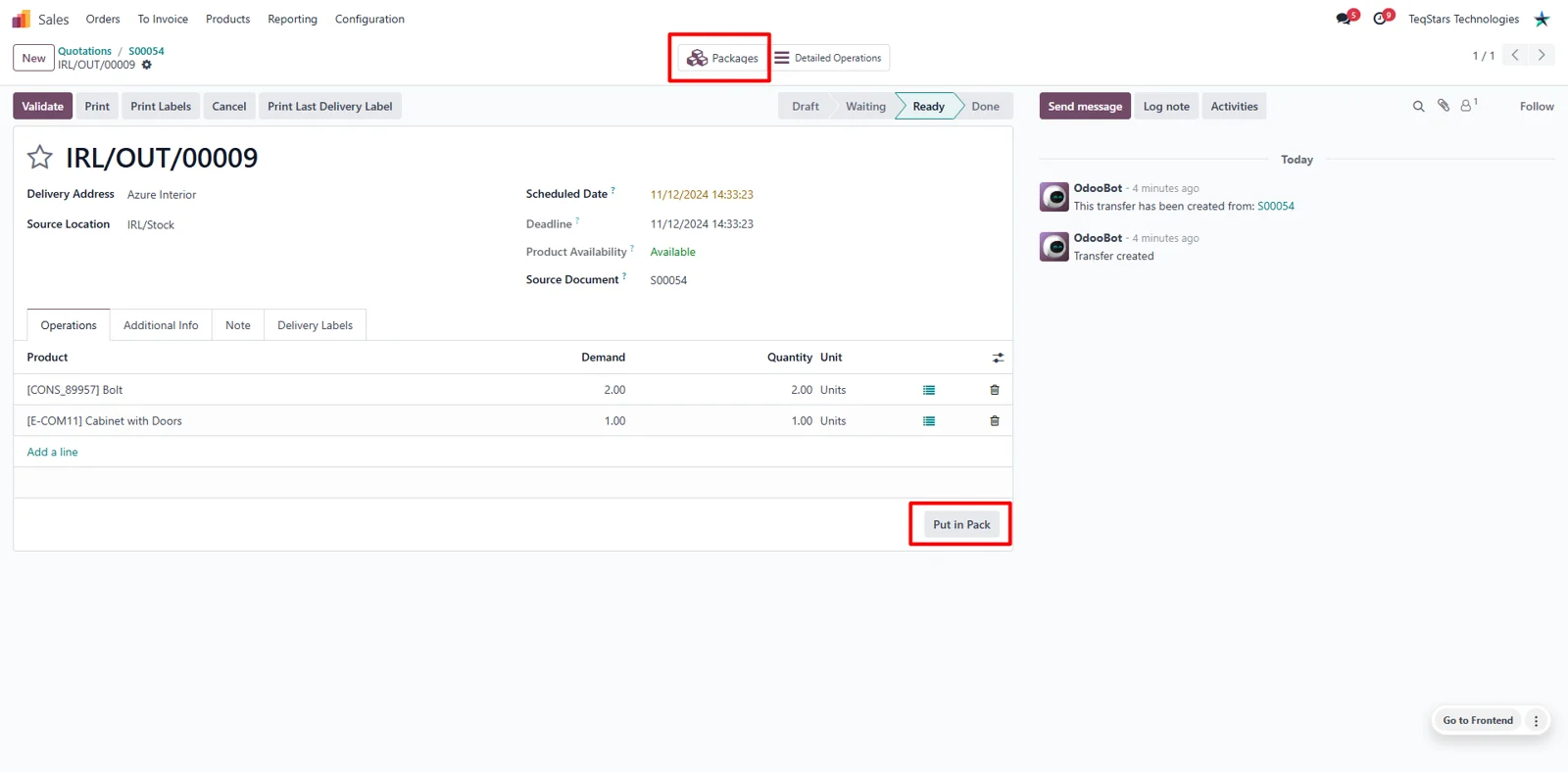Open Detailed Operations smart button
Screen dimensions: 1568x772
pyautogui.click(x=829, y=58)
